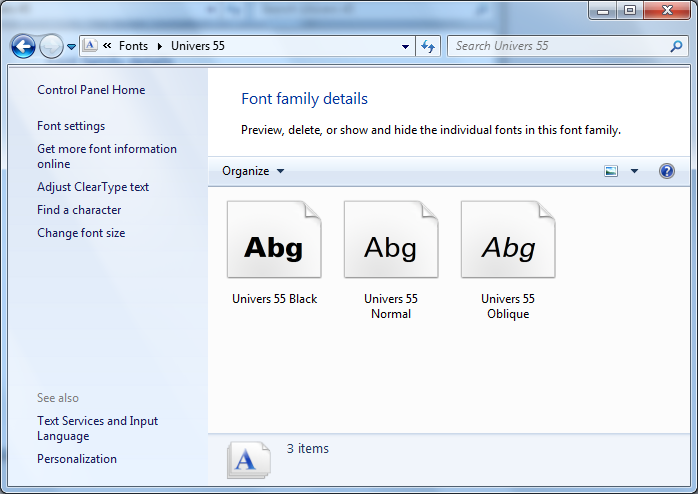Open Change font size link
698x494 pixels.
pyautogui.click(x=81, y=233)
